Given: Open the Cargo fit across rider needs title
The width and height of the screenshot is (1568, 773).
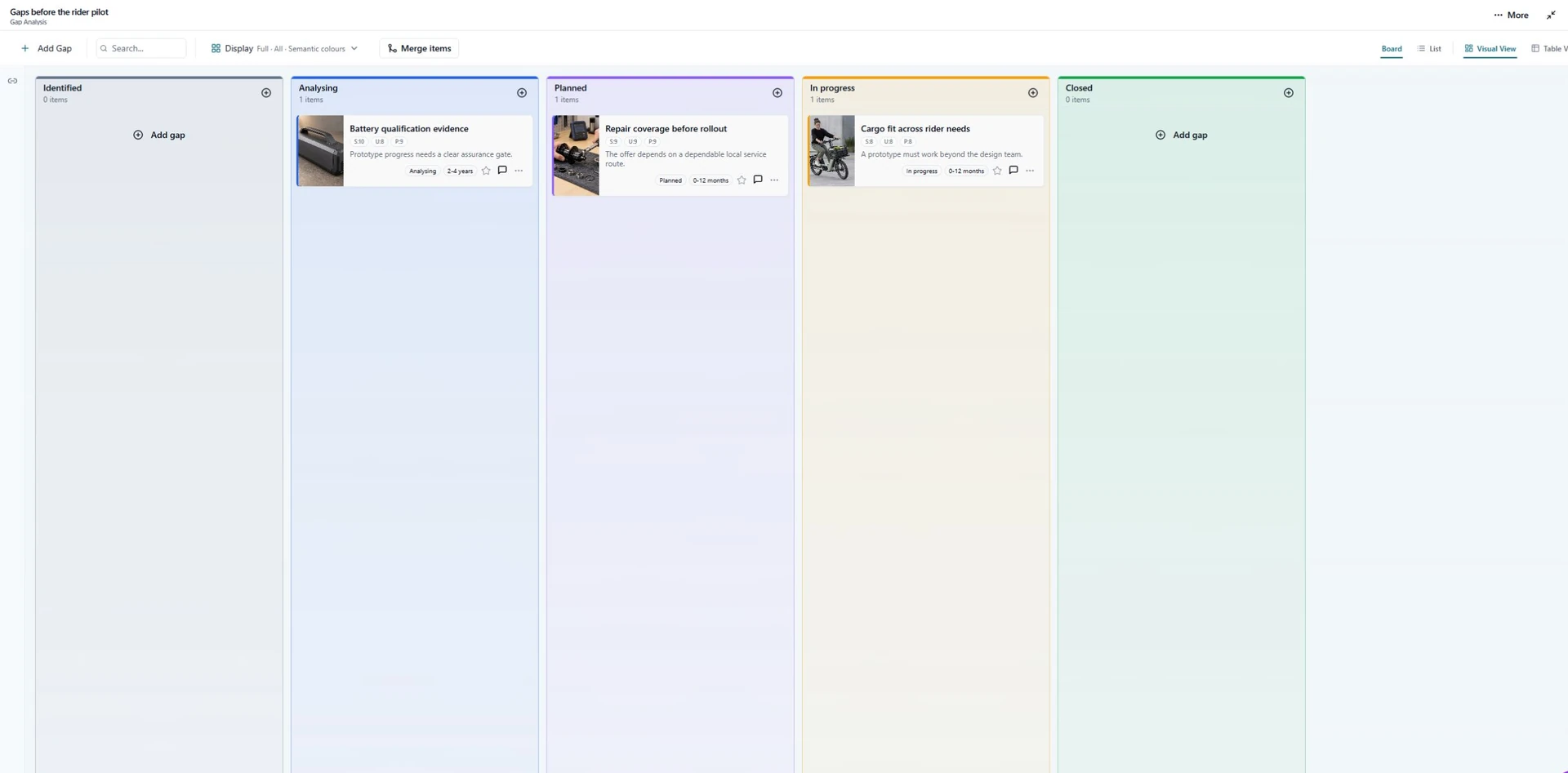Looking at the screenshot, I should pos(915,129).
